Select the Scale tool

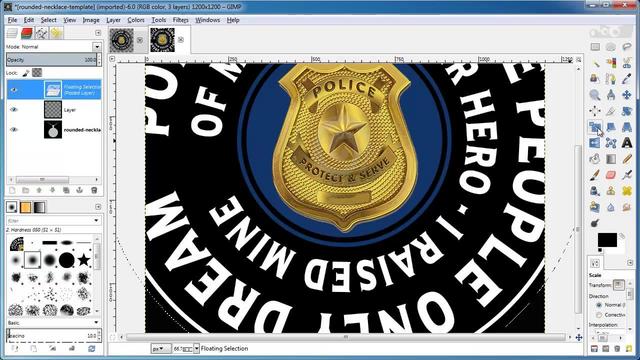pyautogui.click(x=595, y=127)
